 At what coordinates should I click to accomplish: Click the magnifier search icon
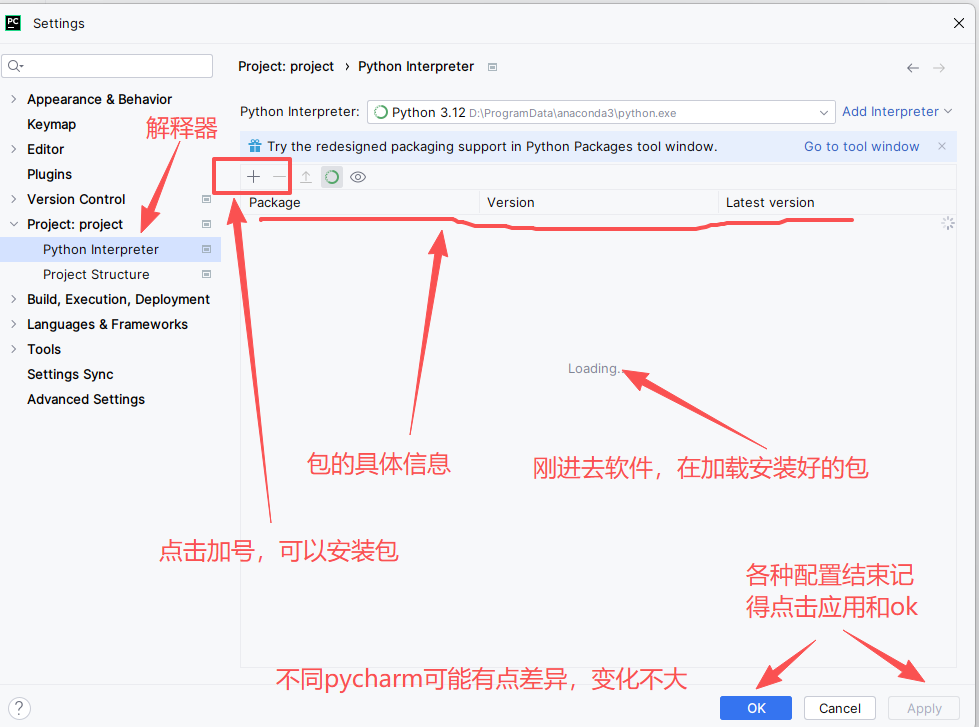point(14,66)
